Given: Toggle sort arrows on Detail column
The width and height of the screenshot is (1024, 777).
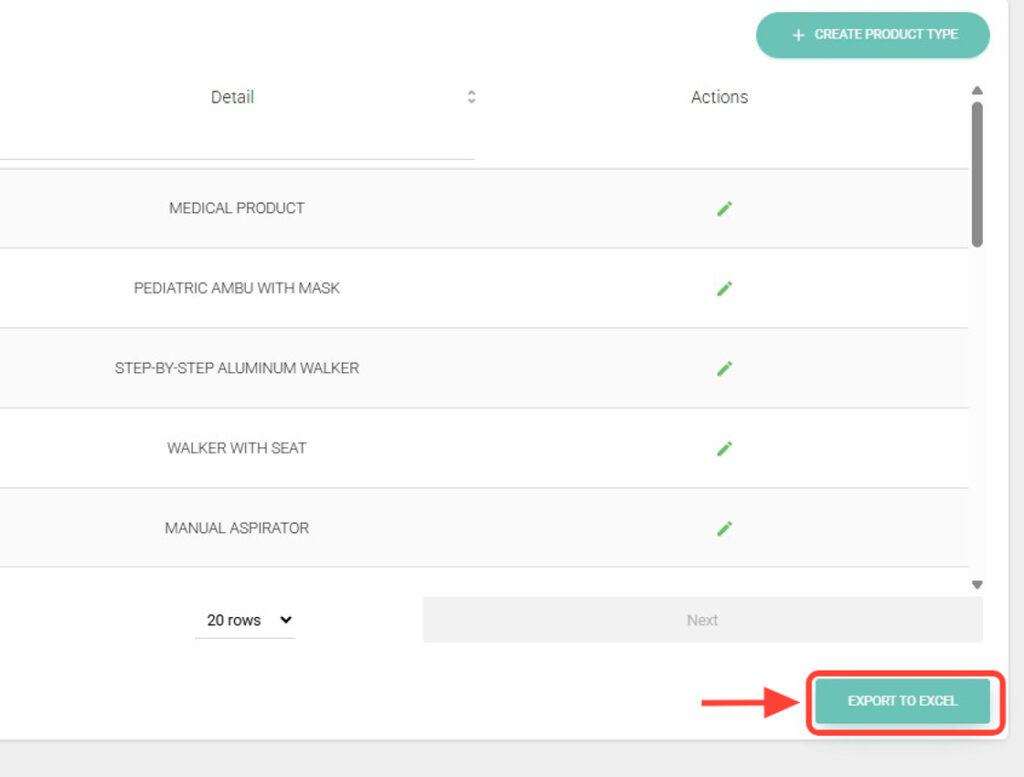Looking at the screenshot, I should [471, 97].
